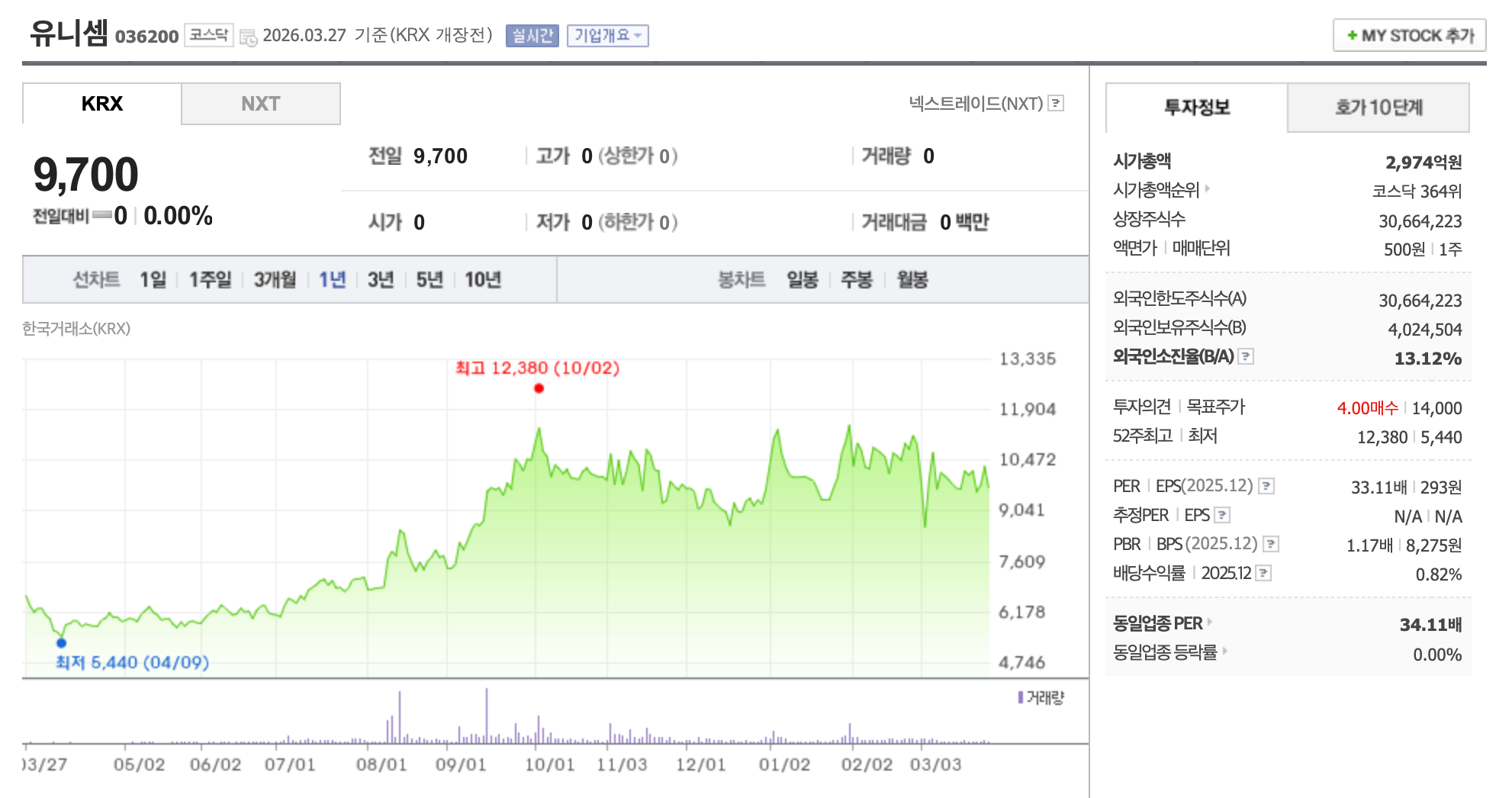
Task: Click the 한국거래소(KRX) chart label
Action: click(x=76, y=329)
